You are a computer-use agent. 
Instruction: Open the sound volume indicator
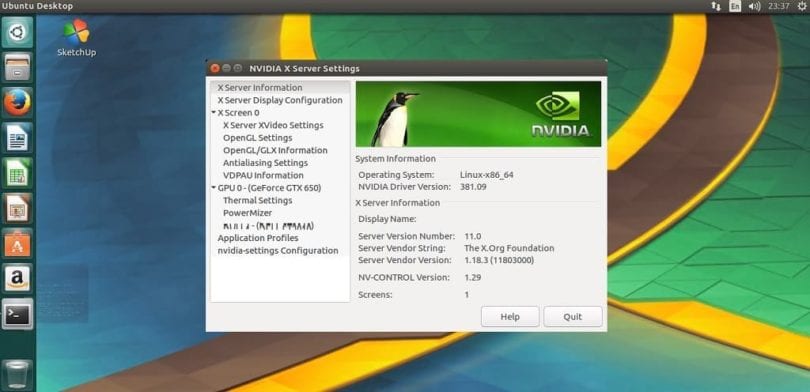tap(754, 6)
